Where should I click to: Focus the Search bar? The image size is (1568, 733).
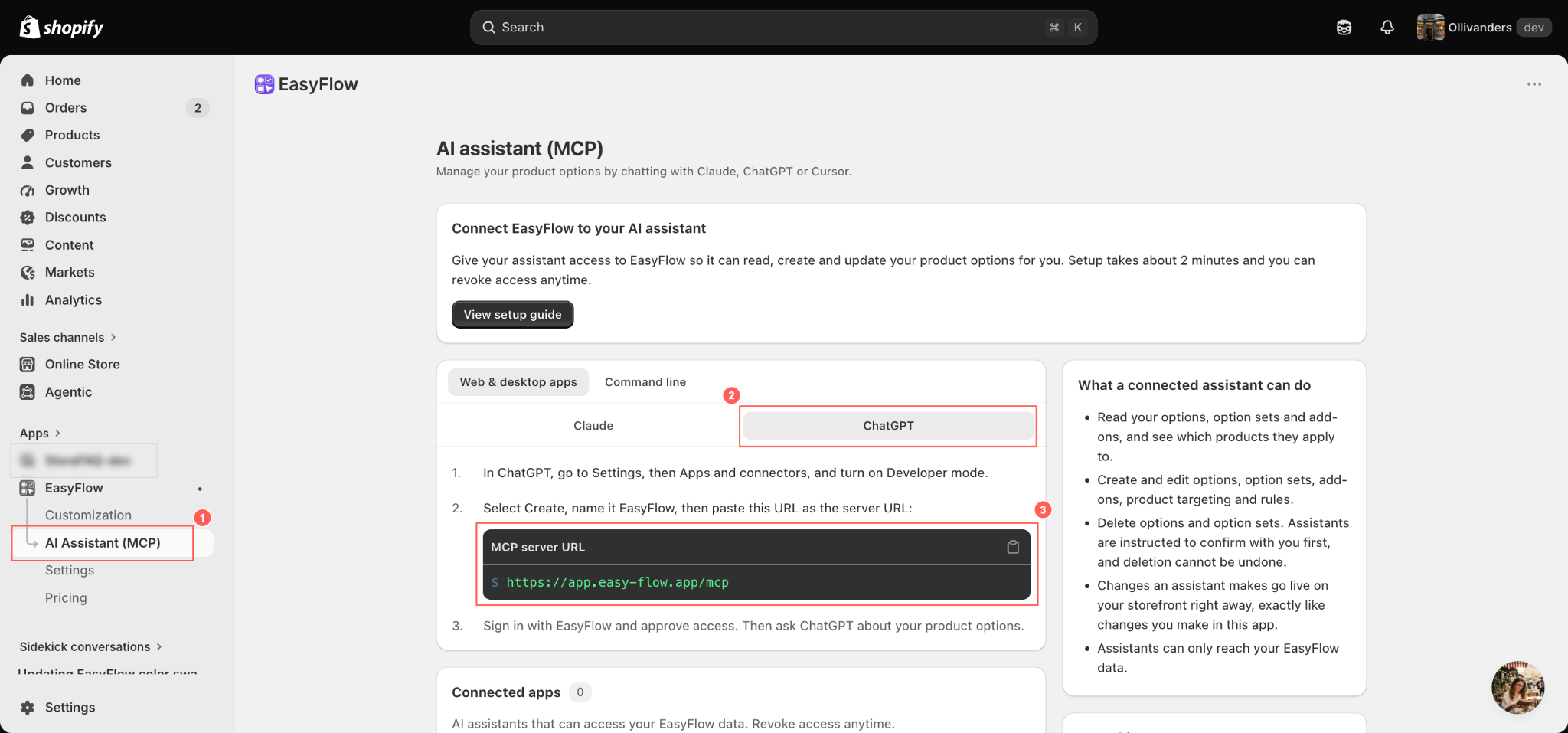pyautogui.click(x=783, y=28)
